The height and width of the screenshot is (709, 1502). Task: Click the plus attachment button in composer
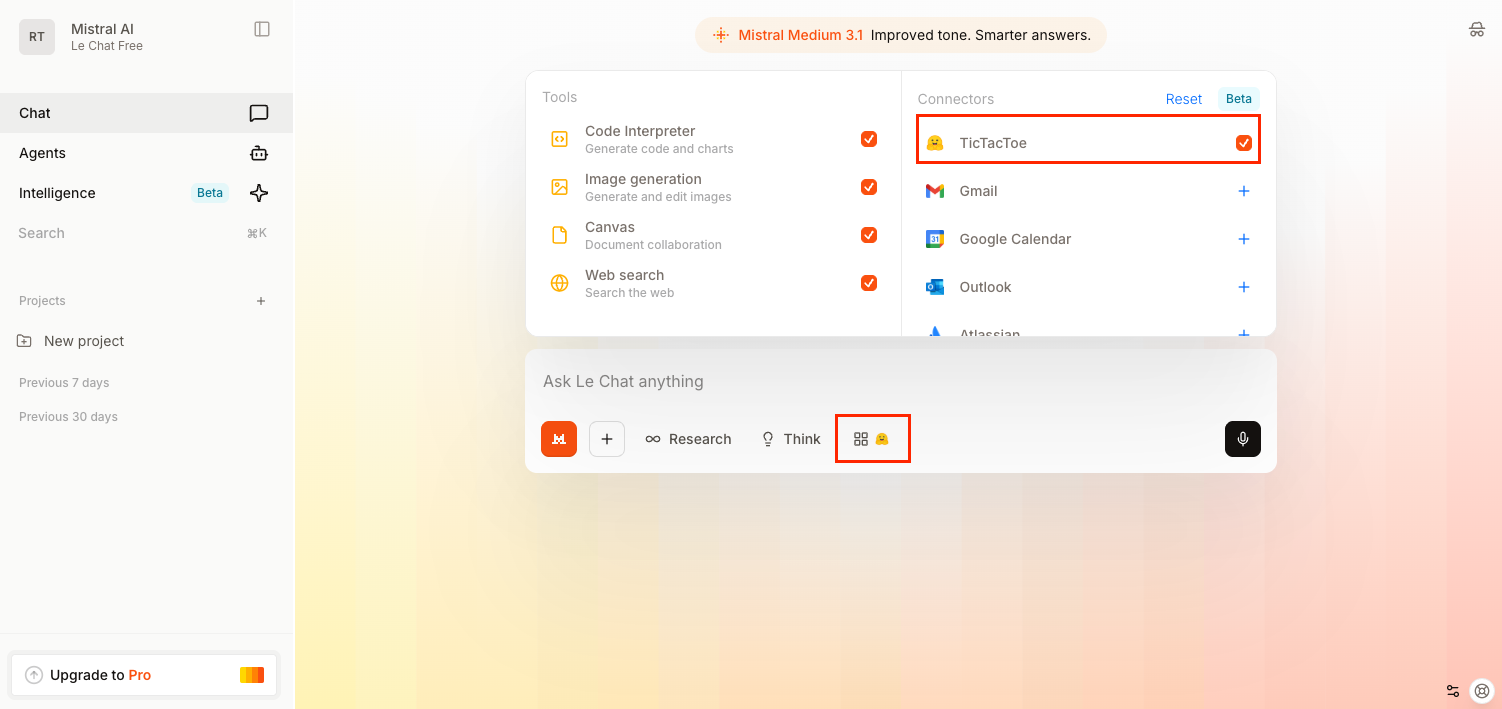pos(607,439)
